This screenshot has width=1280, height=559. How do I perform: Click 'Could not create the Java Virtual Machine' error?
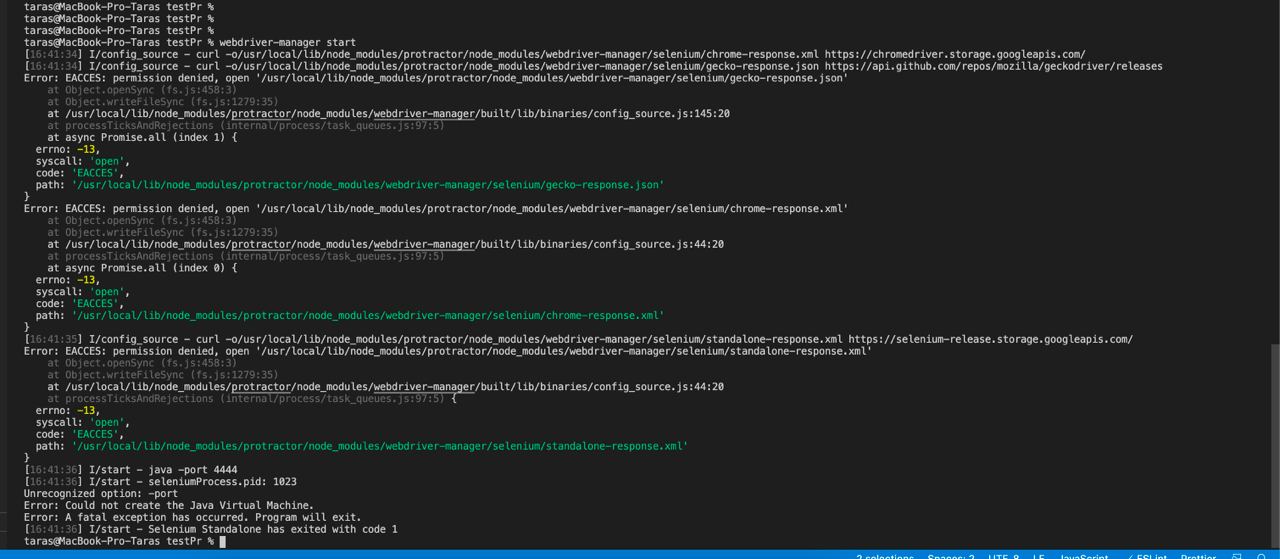[169, 505]
